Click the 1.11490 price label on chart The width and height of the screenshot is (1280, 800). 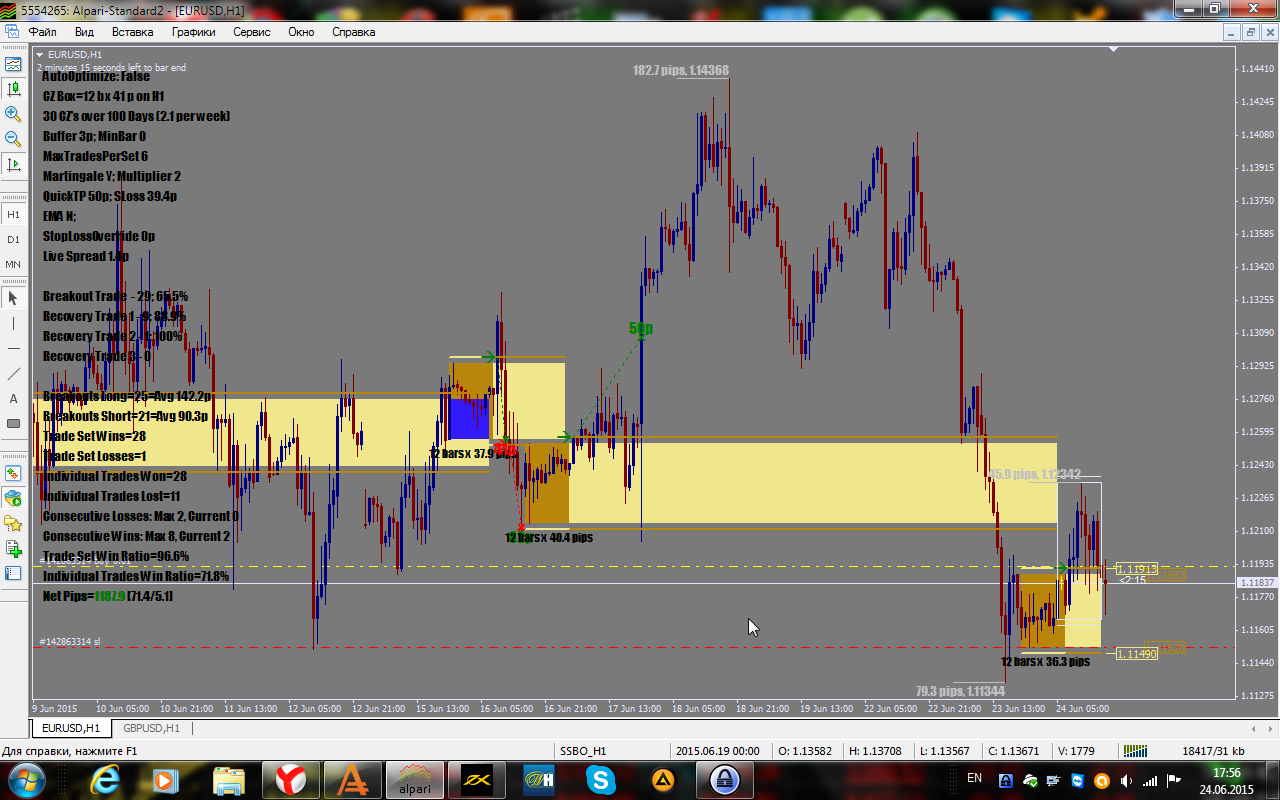[1136, 654]
